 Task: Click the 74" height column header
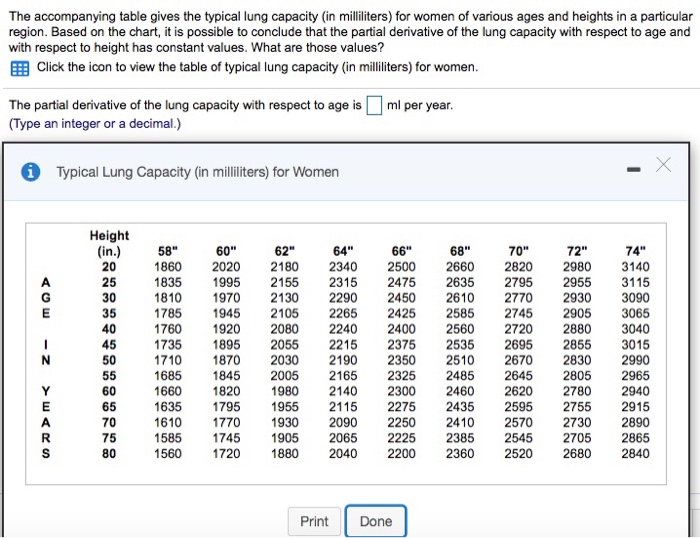635,251
